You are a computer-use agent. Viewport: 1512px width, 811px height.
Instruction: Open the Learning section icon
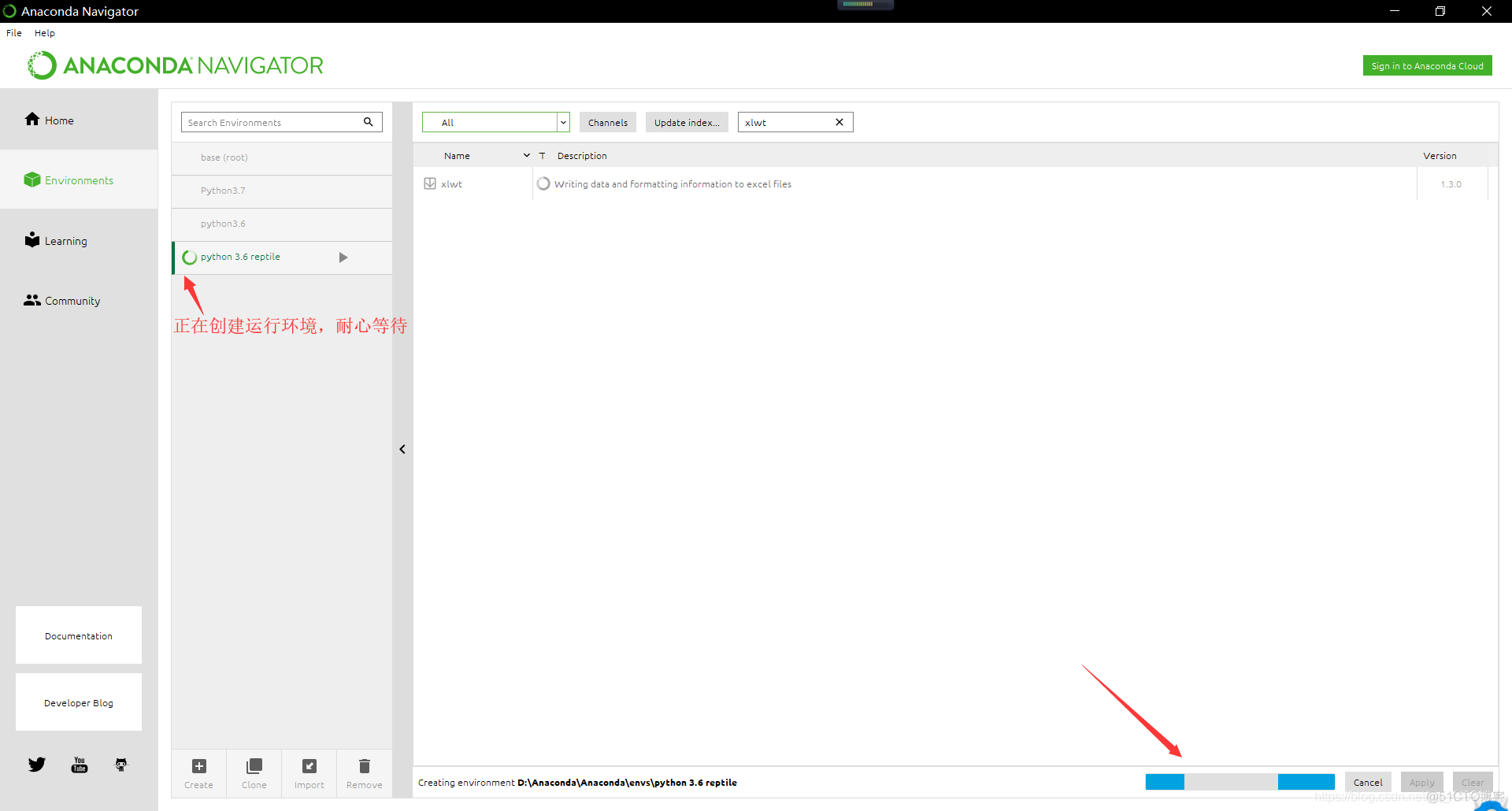pos(31,240)
